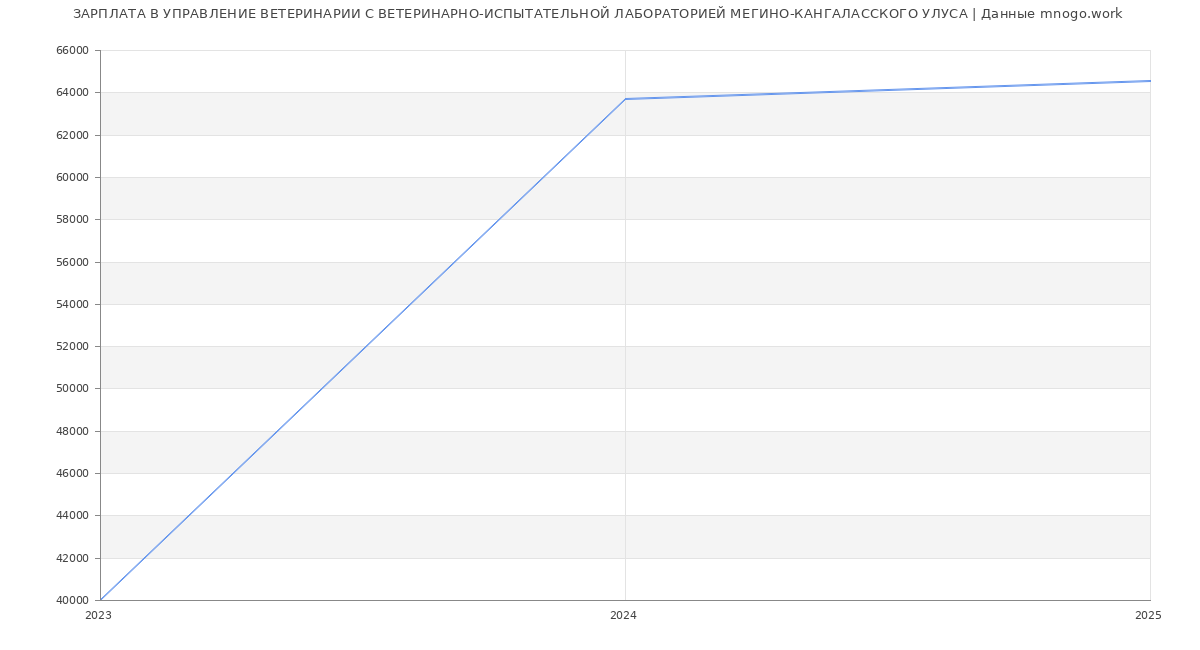Click the 40000 y-axis label

(x=72, y=601)
